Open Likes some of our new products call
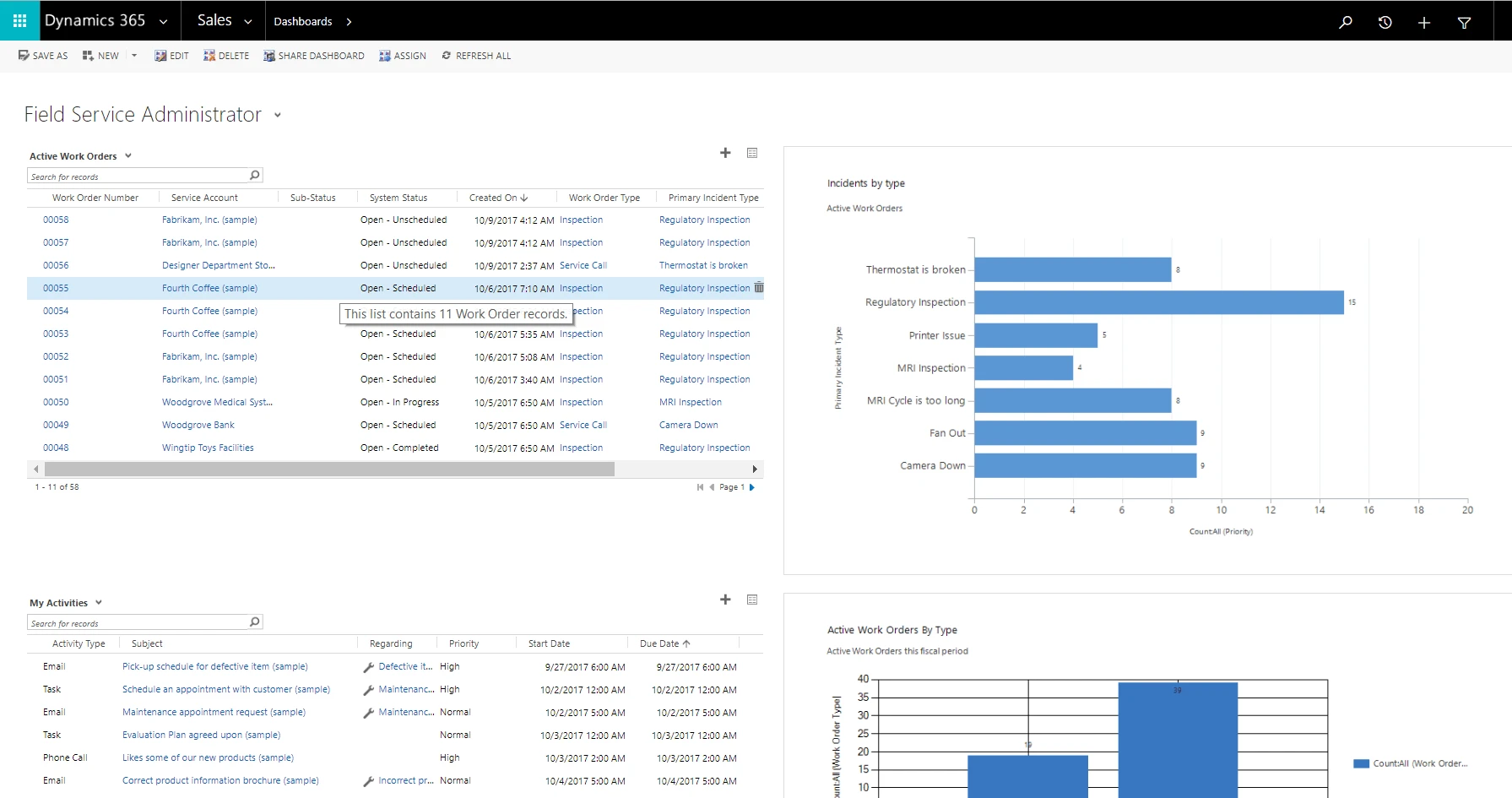This screenshot has height=798, width=1512. (208, 757)
